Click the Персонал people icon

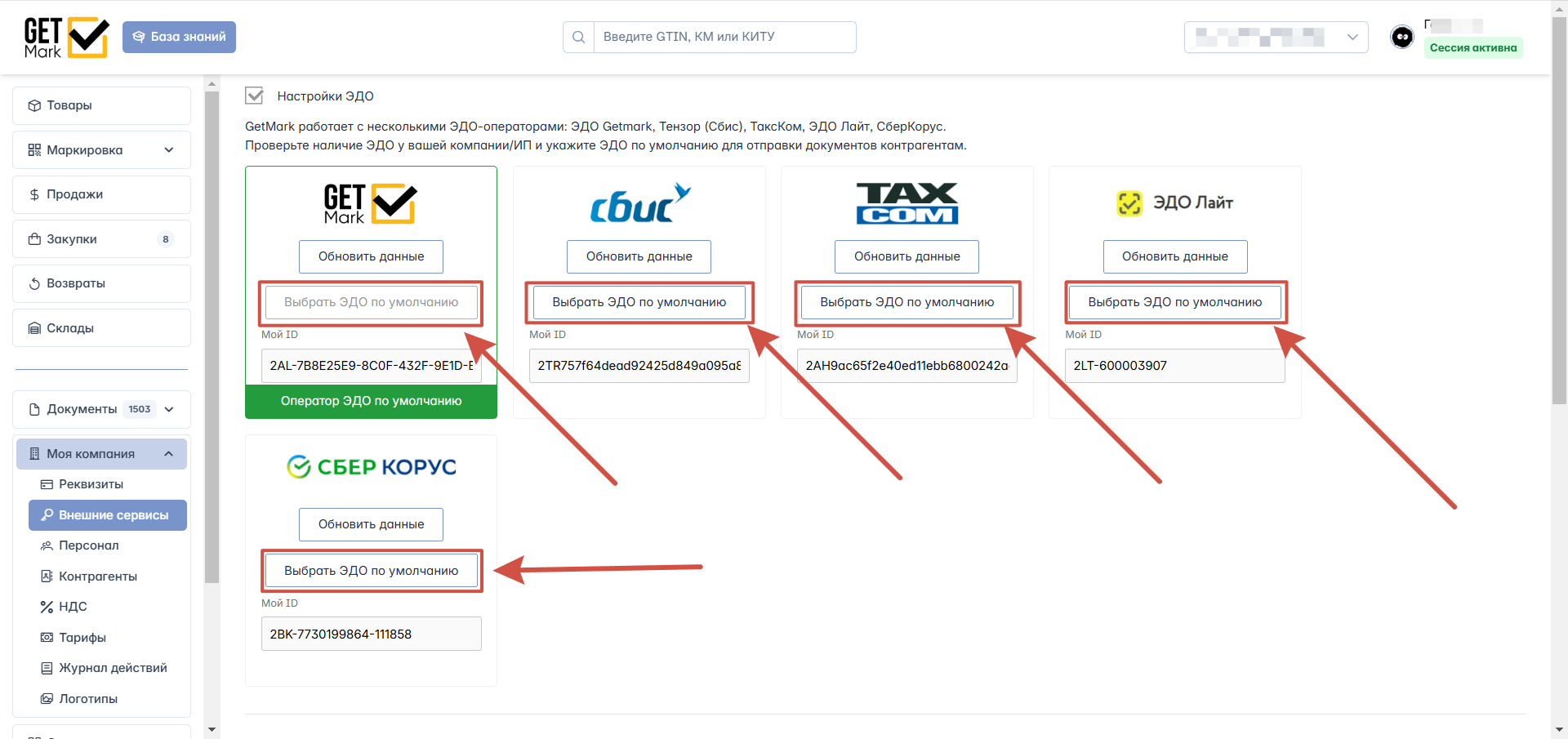[x=47, y=545]
